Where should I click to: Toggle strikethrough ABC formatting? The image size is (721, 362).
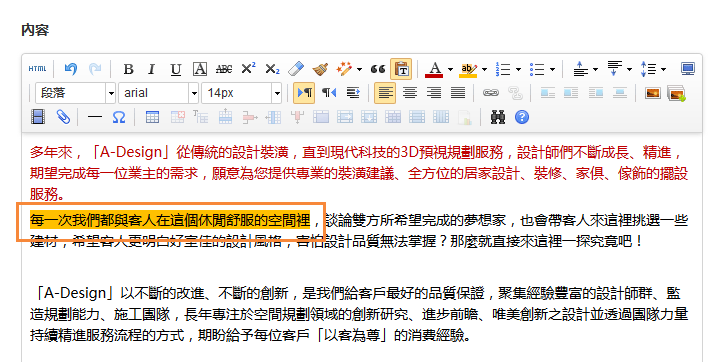pos(224,69)
